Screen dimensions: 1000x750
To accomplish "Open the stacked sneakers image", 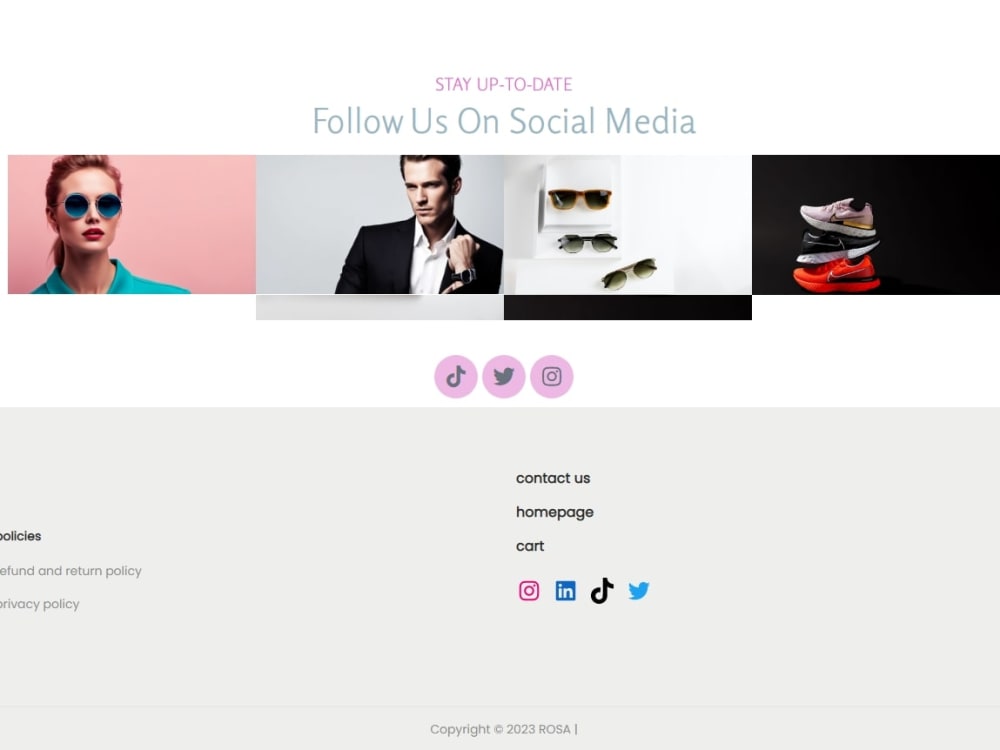I will [x=876, y=224].
